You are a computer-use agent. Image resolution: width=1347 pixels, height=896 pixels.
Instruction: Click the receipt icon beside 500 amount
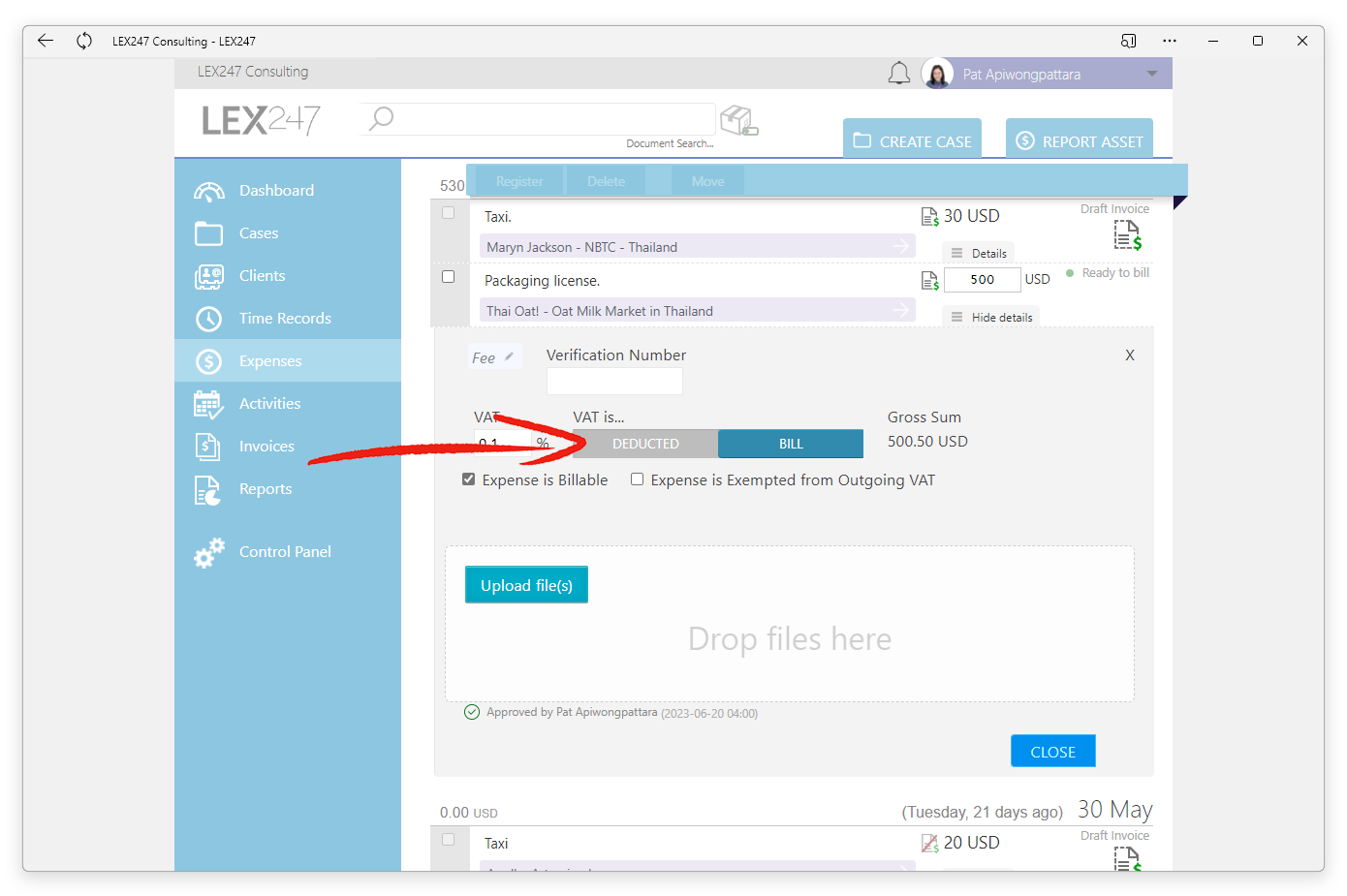[929, 281]
